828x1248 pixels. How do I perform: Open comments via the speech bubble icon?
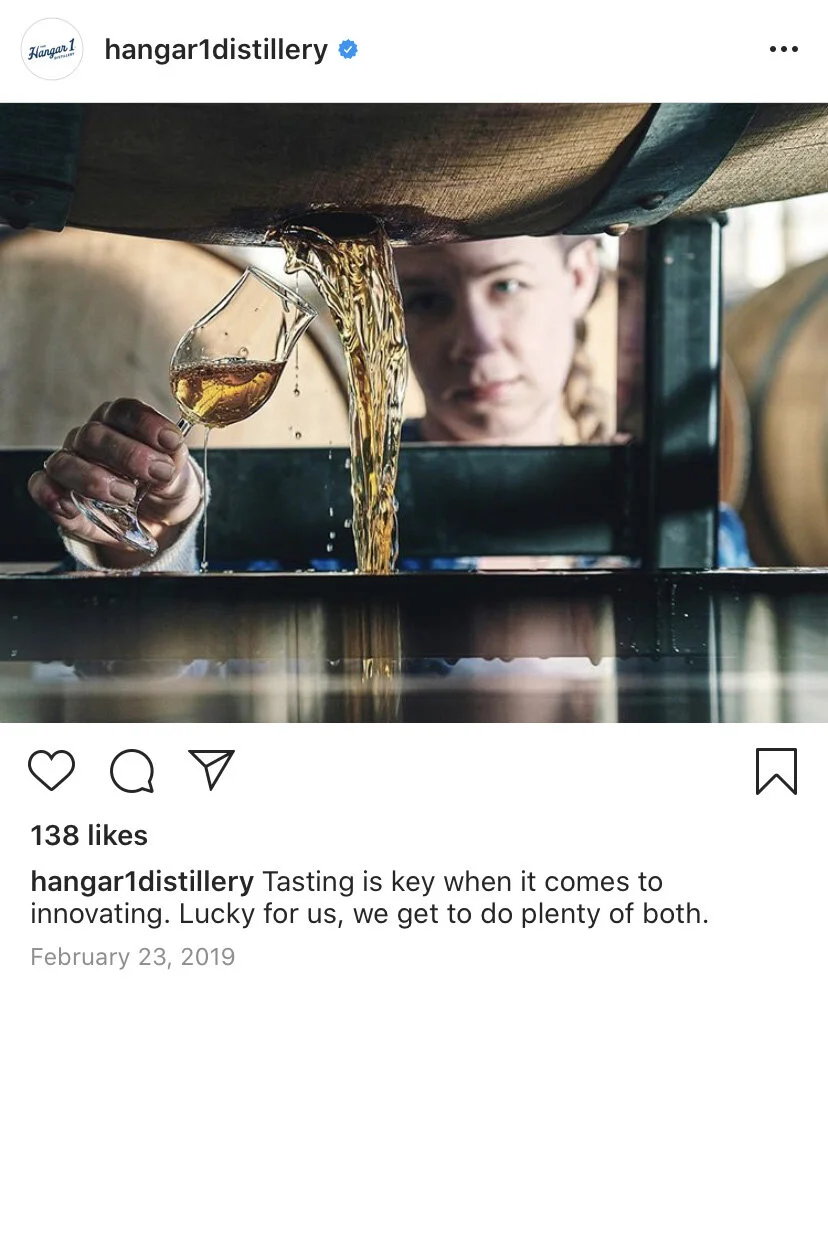(x=132, y=771)
